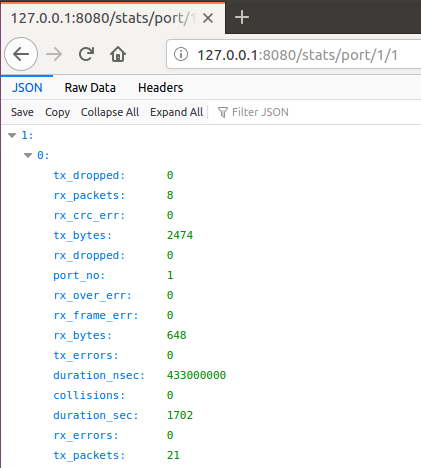Open a new tab with the plus icon
421x468 pixels.
coord(242,17)
